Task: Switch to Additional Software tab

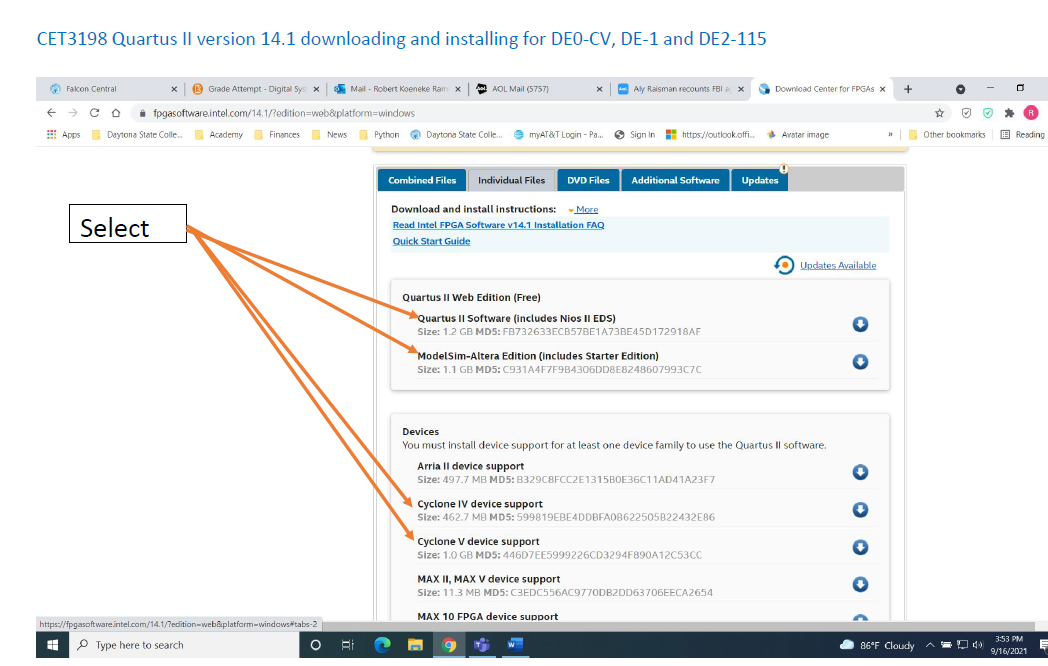Action: click(x=675, y=181)
